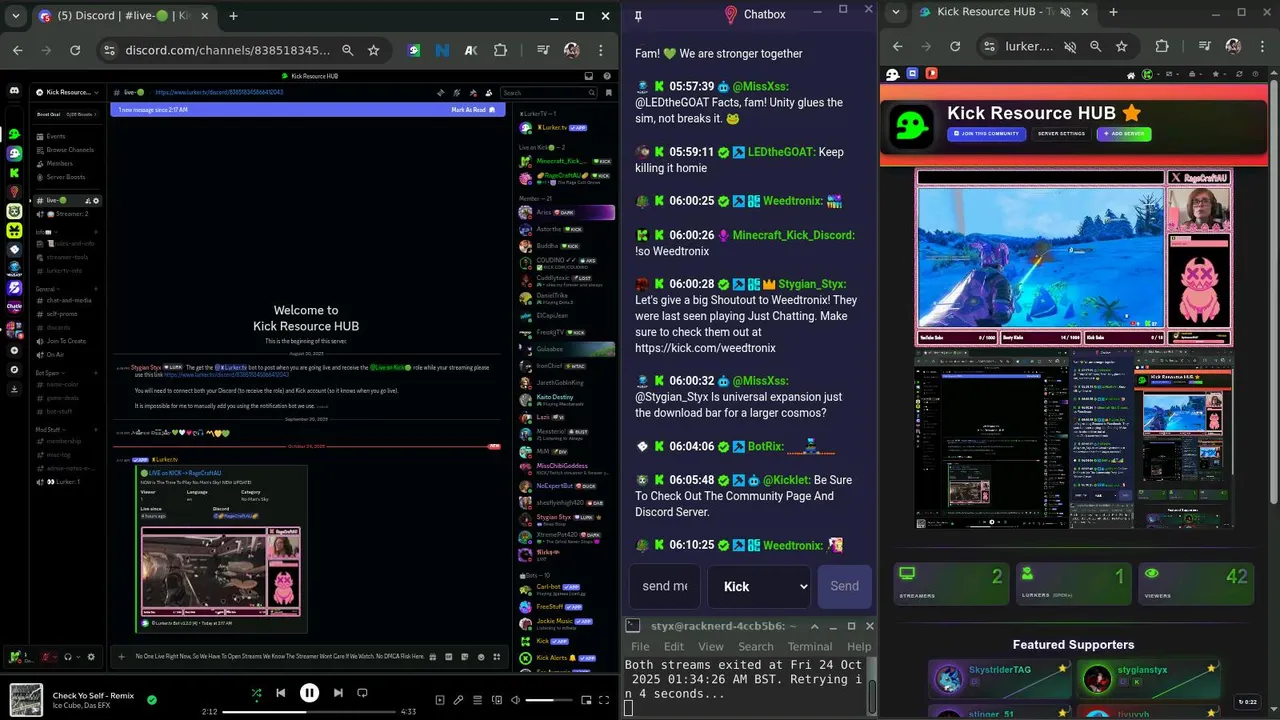Open the platform dropdown showing Kick
This screenshot has height=720, width=1280.
click(759, 586)
